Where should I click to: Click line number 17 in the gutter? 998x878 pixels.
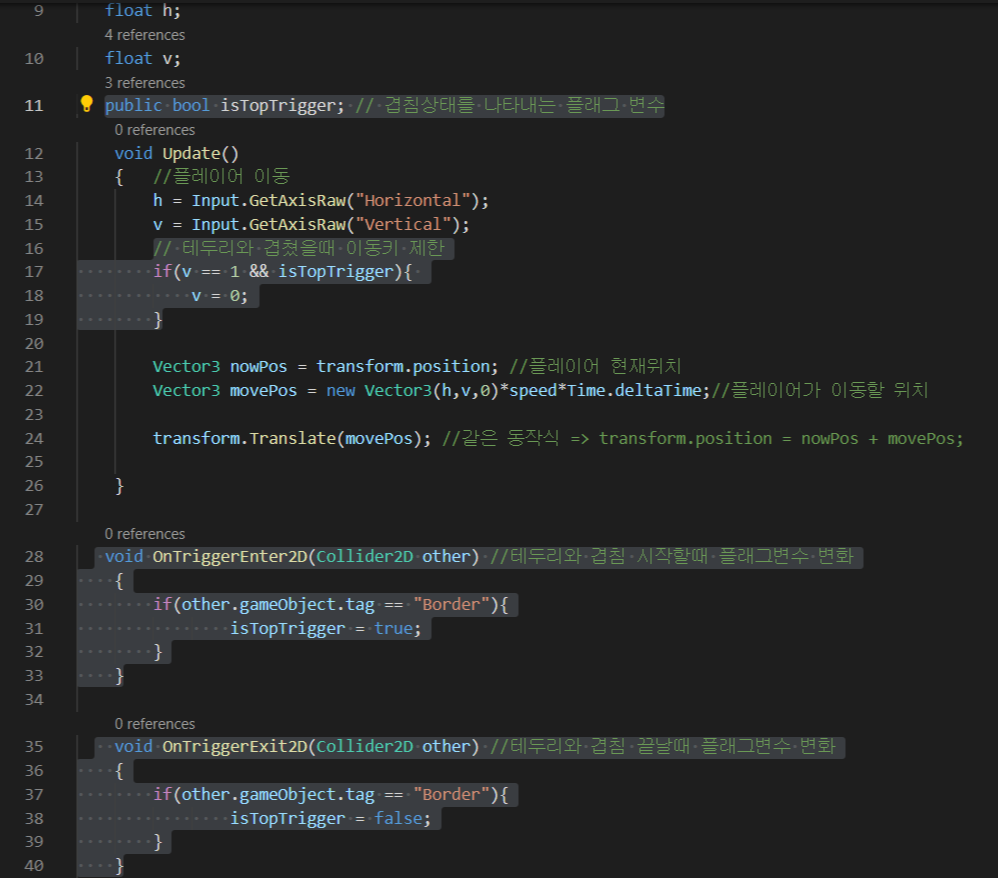34,273
